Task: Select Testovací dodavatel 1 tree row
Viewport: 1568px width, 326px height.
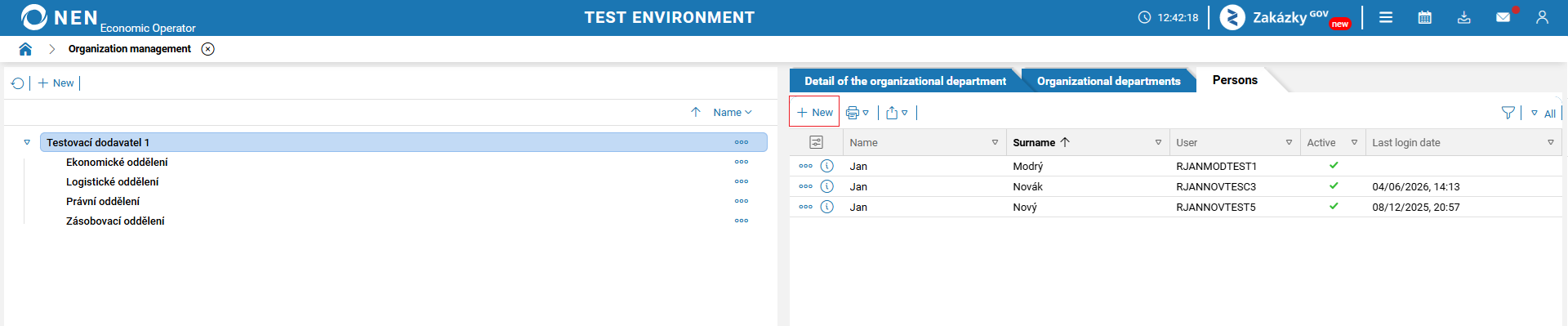Action: (x=403, y=142)
